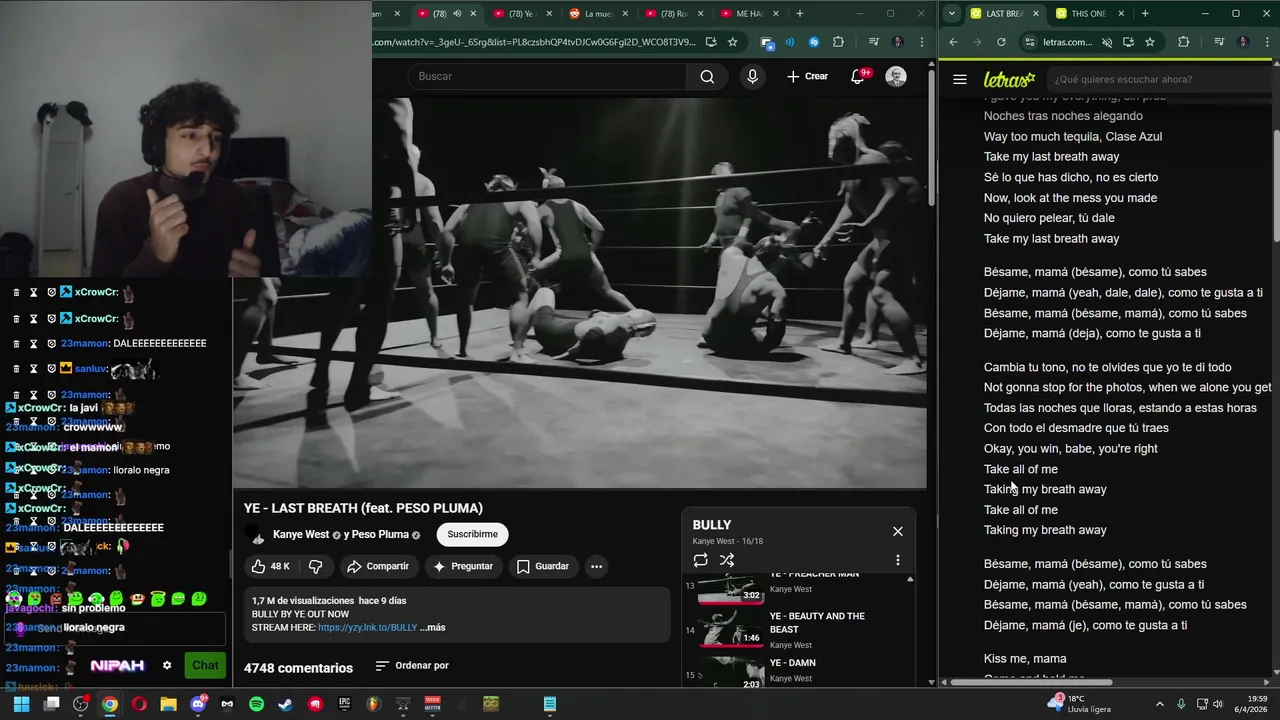Bookmark the YouTube page with star icon
The image size is (1280, 720).
coord(732,42)
